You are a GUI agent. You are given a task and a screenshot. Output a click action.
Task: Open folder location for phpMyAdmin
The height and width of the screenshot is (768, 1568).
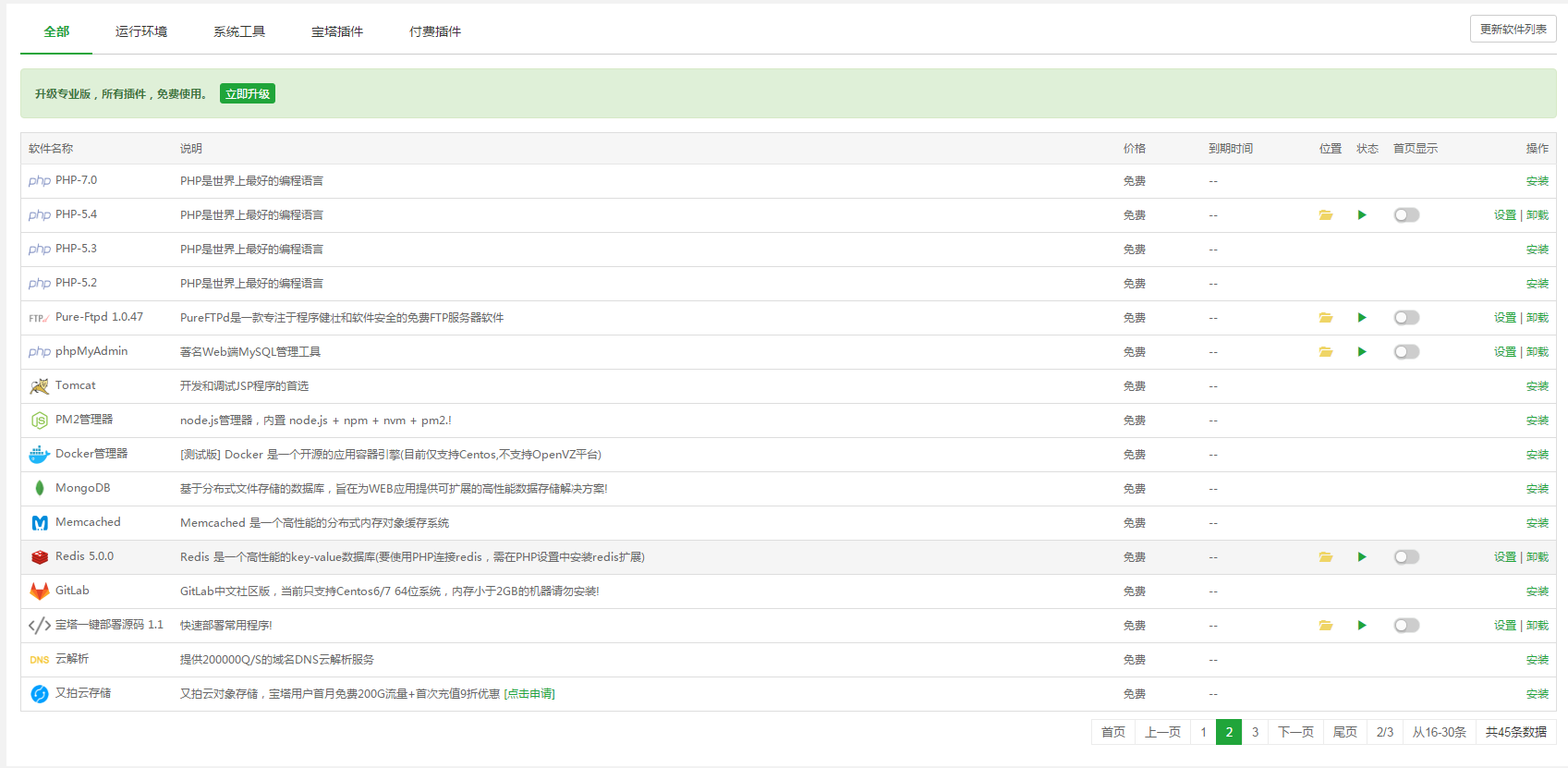1326,352
